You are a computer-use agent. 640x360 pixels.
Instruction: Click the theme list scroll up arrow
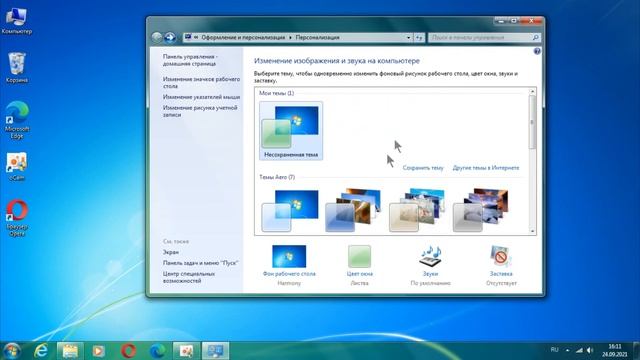point(532,91)
